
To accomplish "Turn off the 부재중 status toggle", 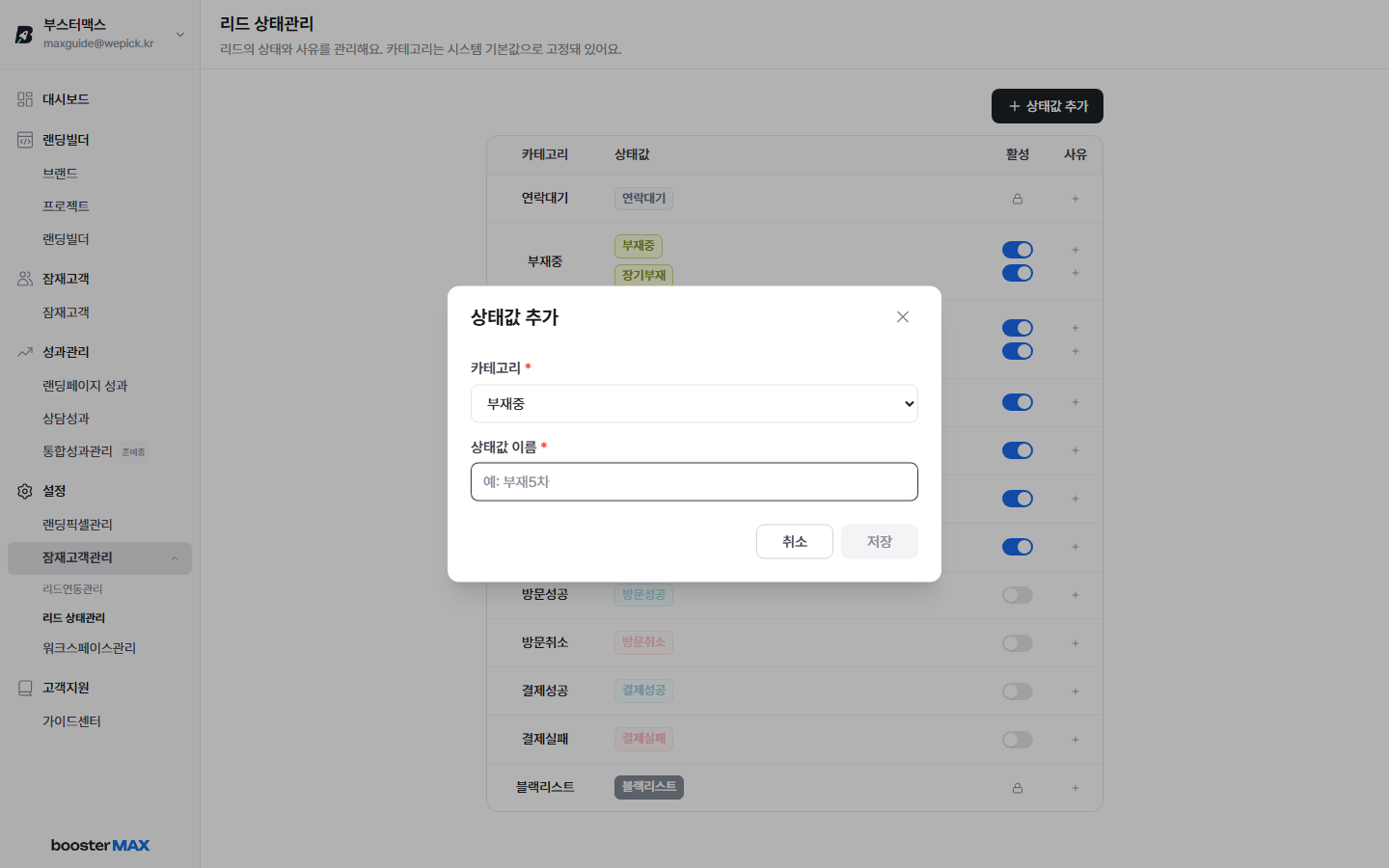I will (x=1018, y=250).
